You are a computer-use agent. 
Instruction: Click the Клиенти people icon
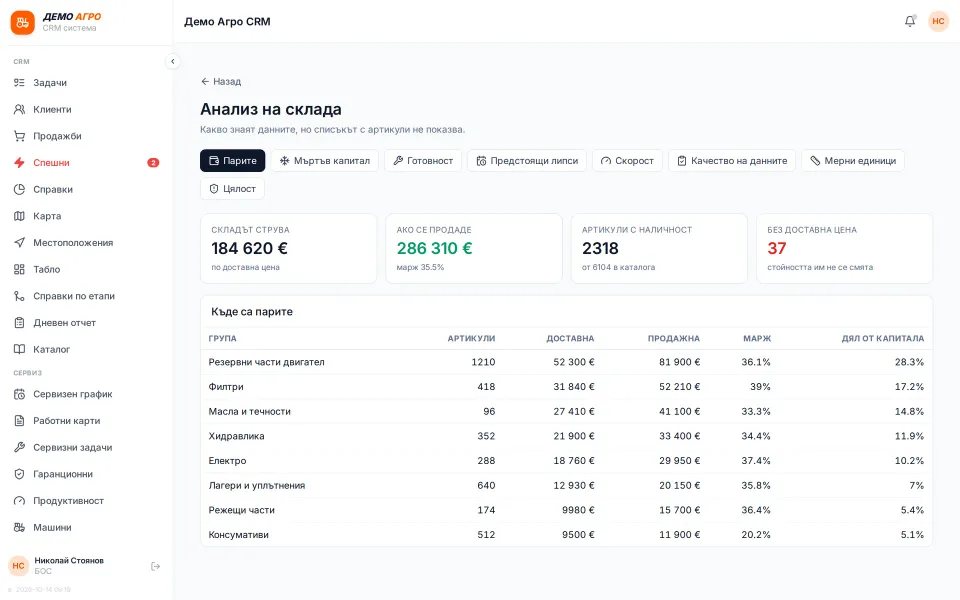[20, 109]
